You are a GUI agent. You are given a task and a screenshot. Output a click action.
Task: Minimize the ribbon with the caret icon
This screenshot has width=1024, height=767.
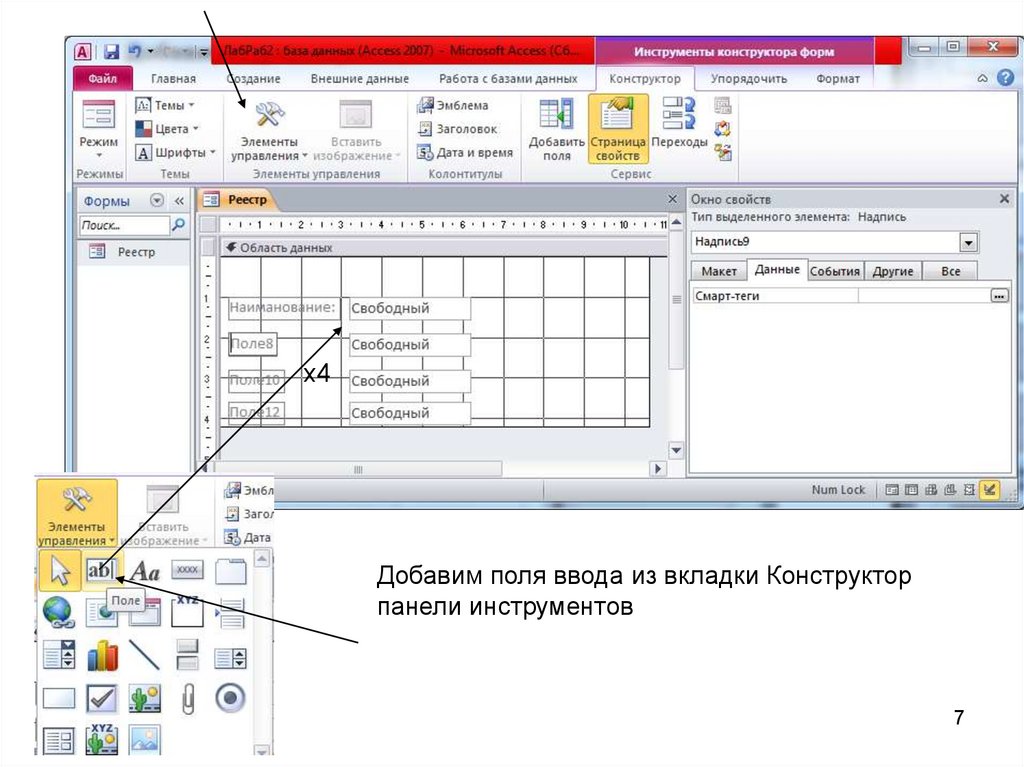982,78
